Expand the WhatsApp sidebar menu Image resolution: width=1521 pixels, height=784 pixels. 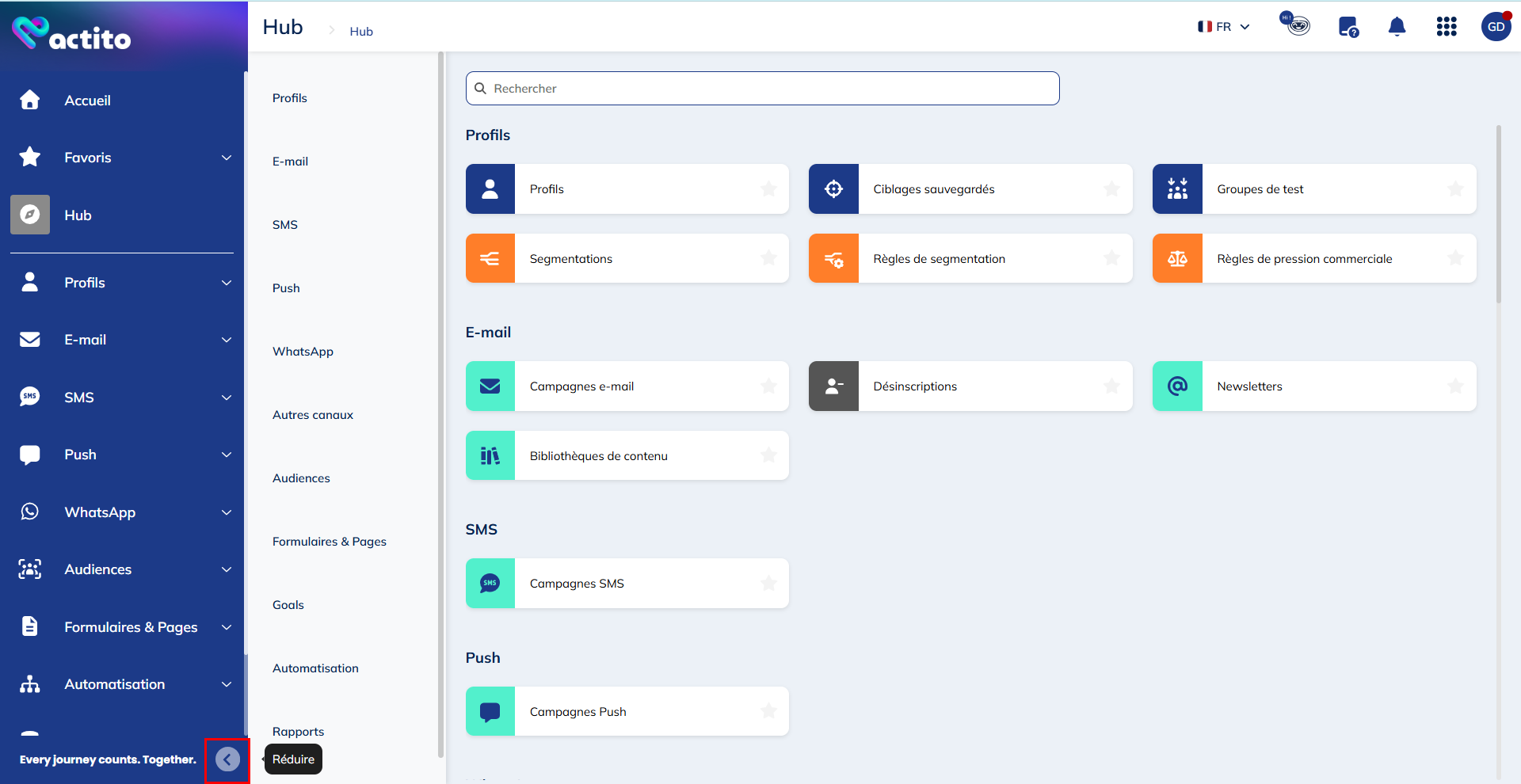[227, 512]
